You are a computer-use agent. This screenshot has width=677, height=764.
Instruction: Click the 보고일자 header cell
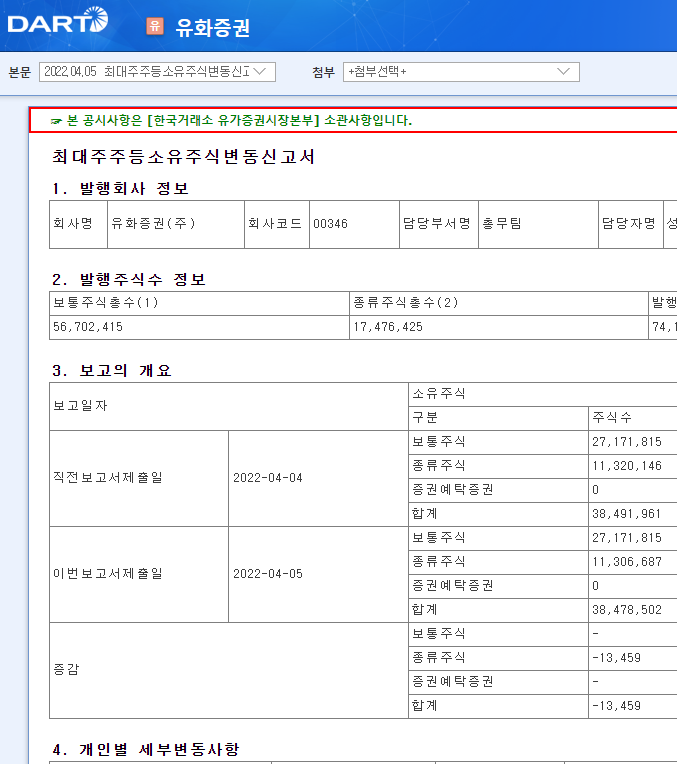229,406
